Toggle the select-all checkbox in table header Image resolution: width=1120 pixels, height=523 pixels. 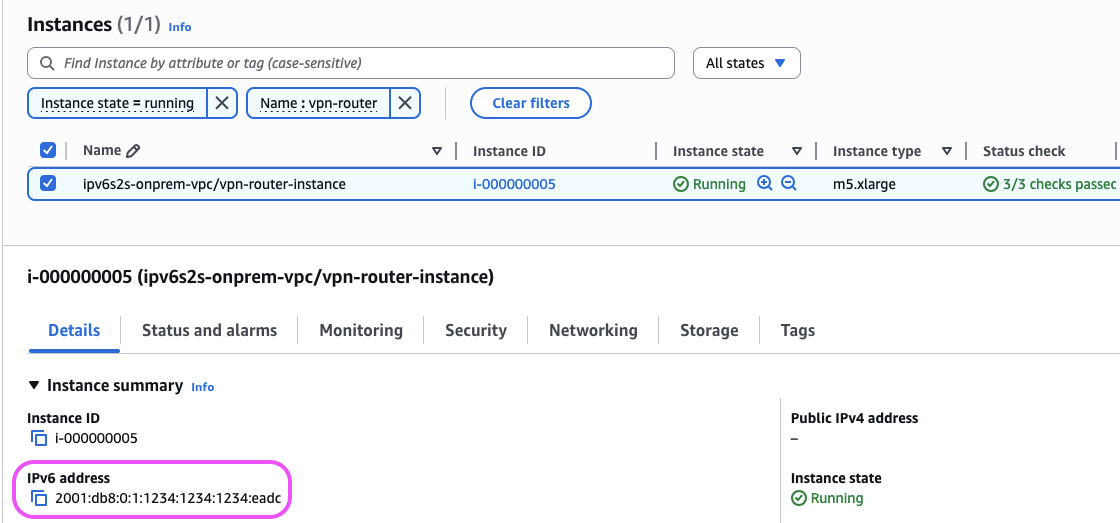(x=48, y=150)
